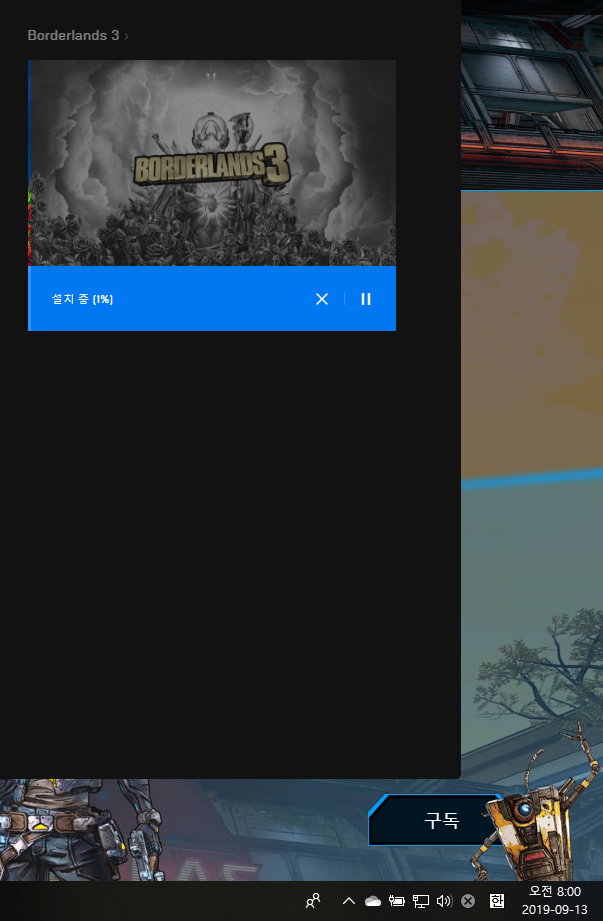Show hidden system tray icons
Viewport: 603px width, 921px height.
click(x=349, y=900)
